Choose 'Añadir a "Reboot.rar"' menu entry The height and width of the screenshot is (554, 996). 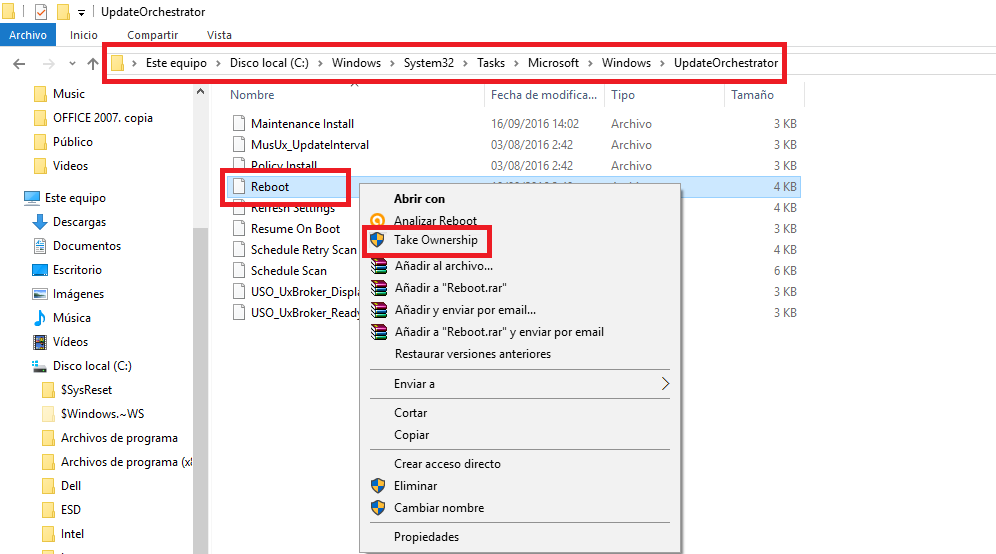450,288
